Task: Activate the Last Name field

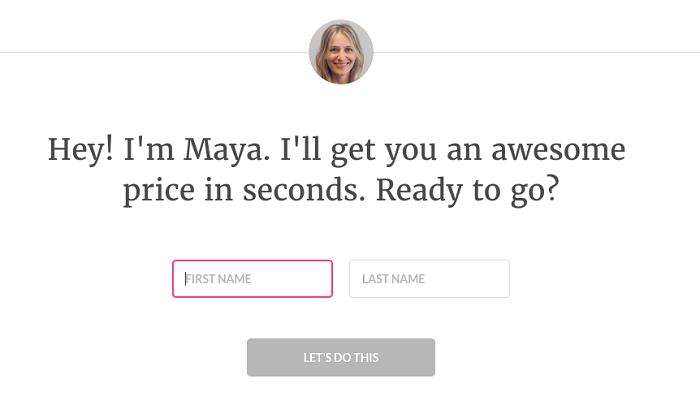Action: pos(429,279)
